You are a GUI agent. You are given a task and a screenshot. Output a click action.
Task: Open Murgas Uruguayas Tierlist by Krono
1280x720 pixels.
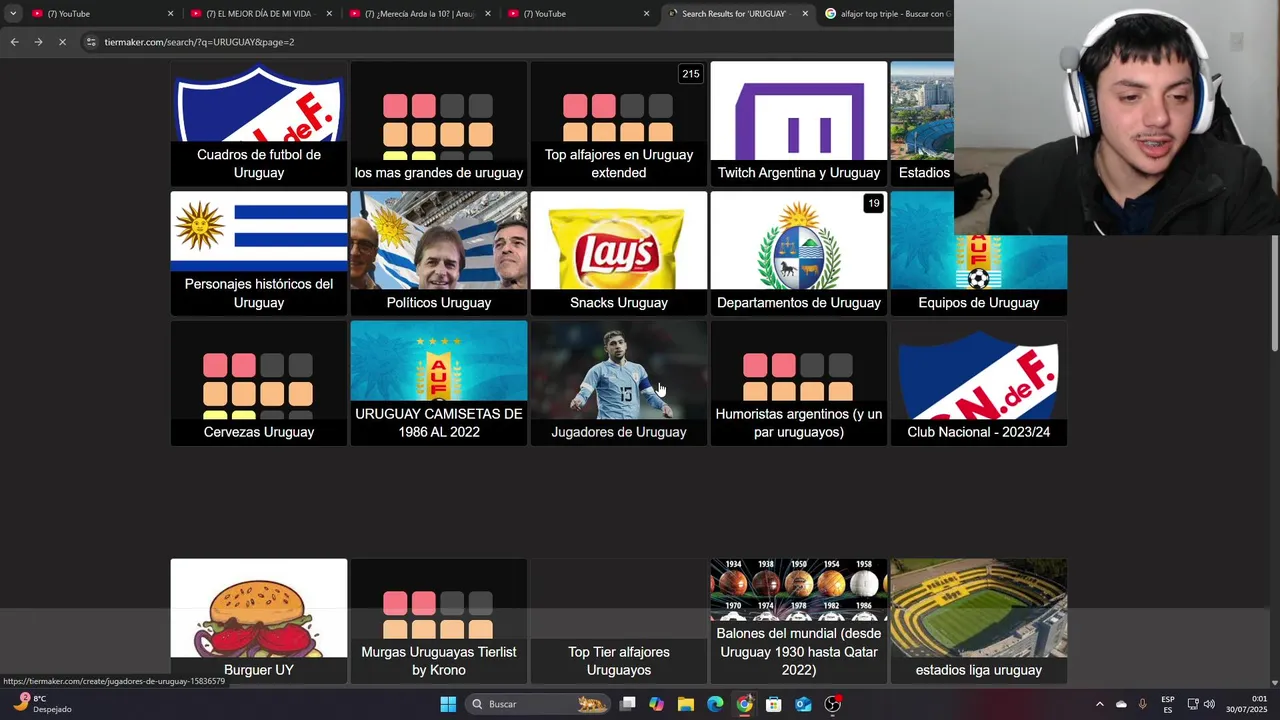[x=439, y=621]
